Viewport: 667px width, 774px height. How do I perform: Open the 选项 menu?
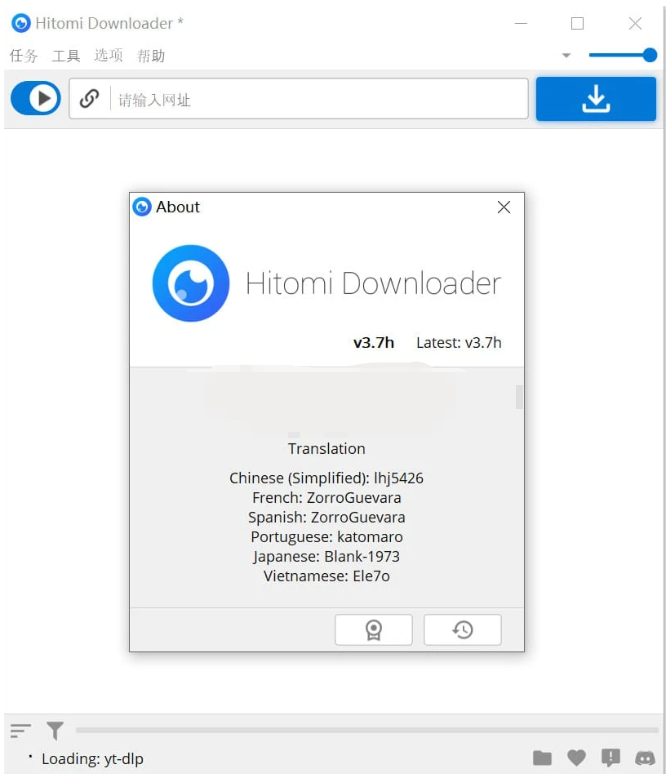tap(108, 55)
